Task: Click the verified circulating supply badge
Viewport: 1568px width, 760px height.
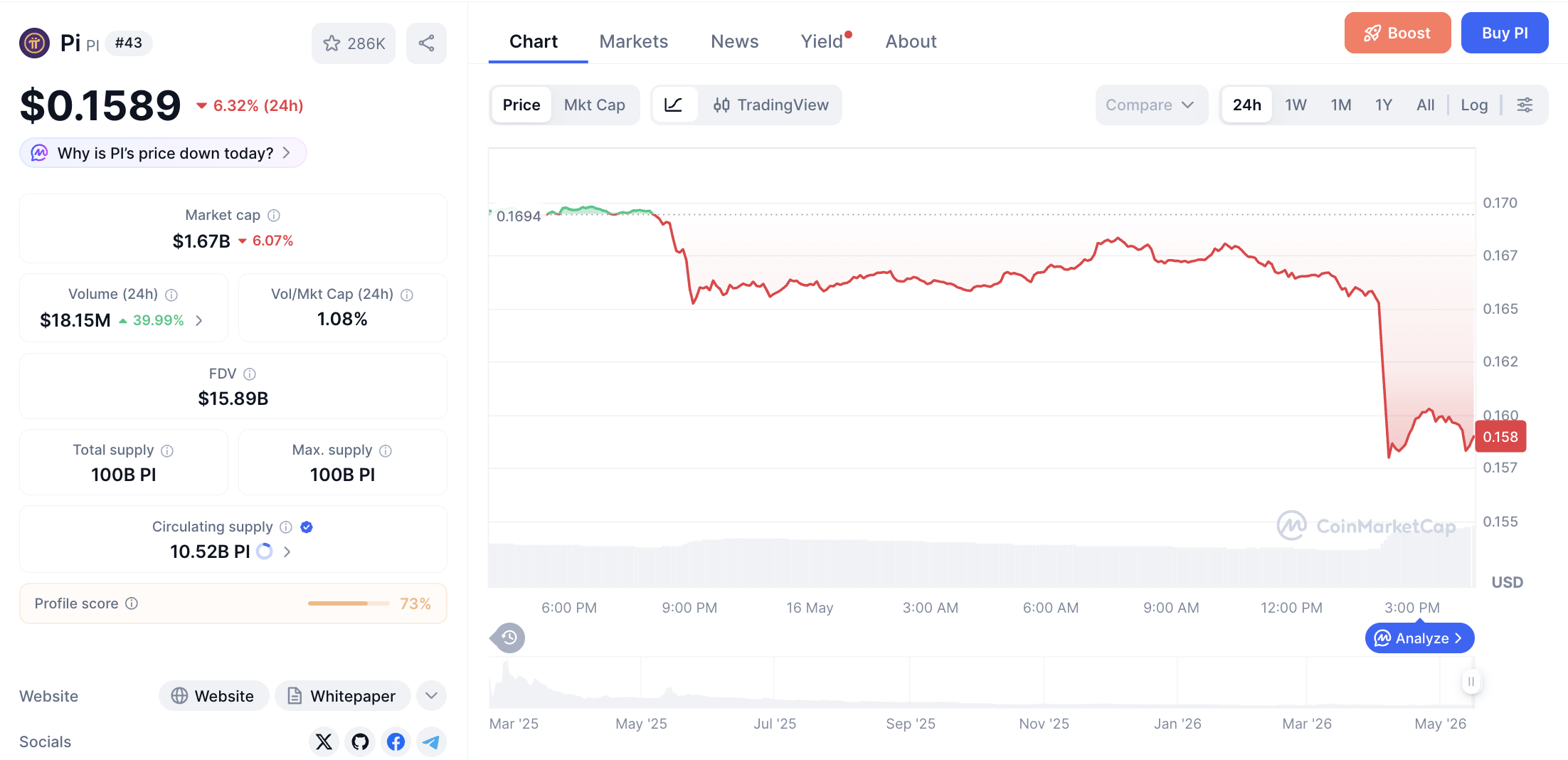Action: click(x=307, y=527)
